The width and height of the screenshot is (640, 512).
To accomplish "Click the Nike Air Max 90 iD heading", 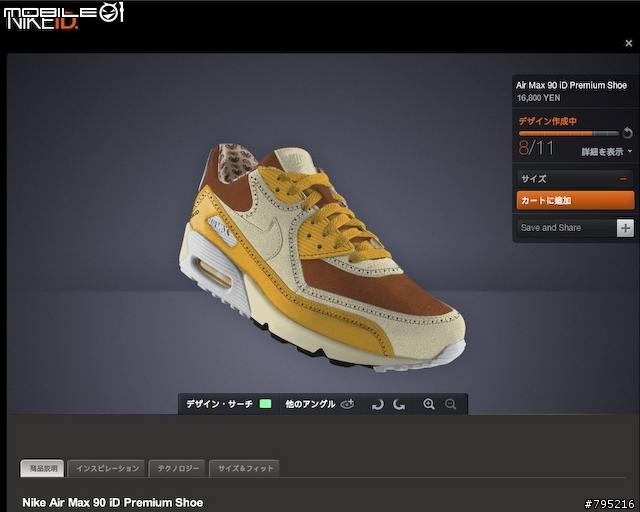I will (x=113, y=503).
